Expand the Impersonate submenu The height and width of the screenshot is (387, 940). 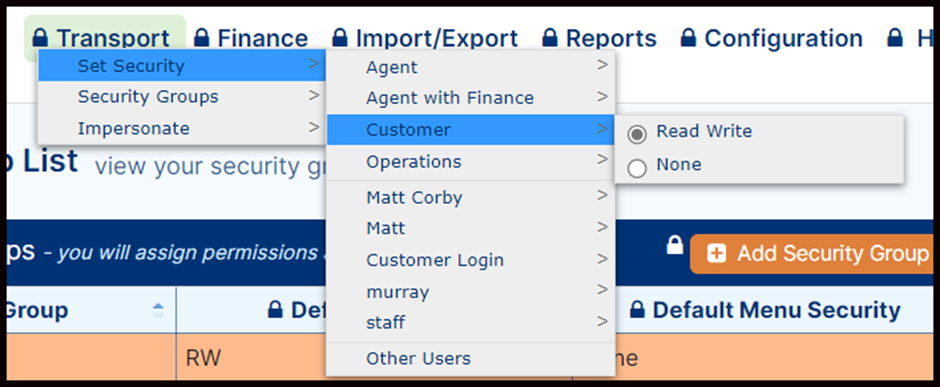[182, 128]
